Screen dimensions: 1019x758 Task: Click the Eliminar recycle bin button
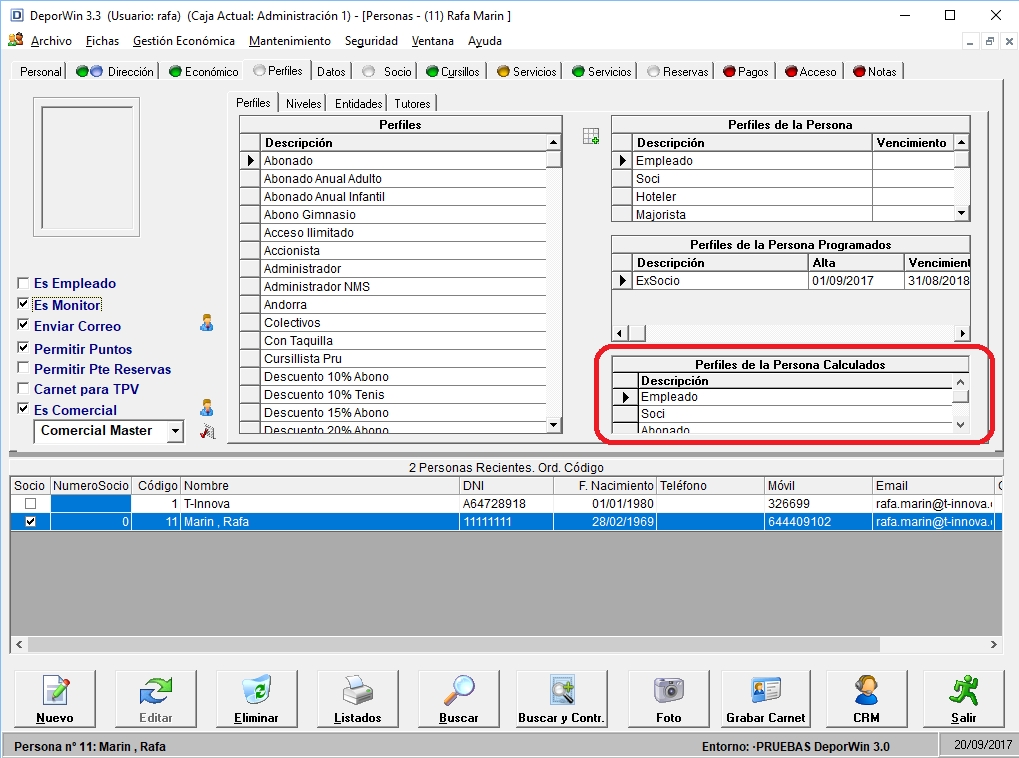[x=256, y=698]
